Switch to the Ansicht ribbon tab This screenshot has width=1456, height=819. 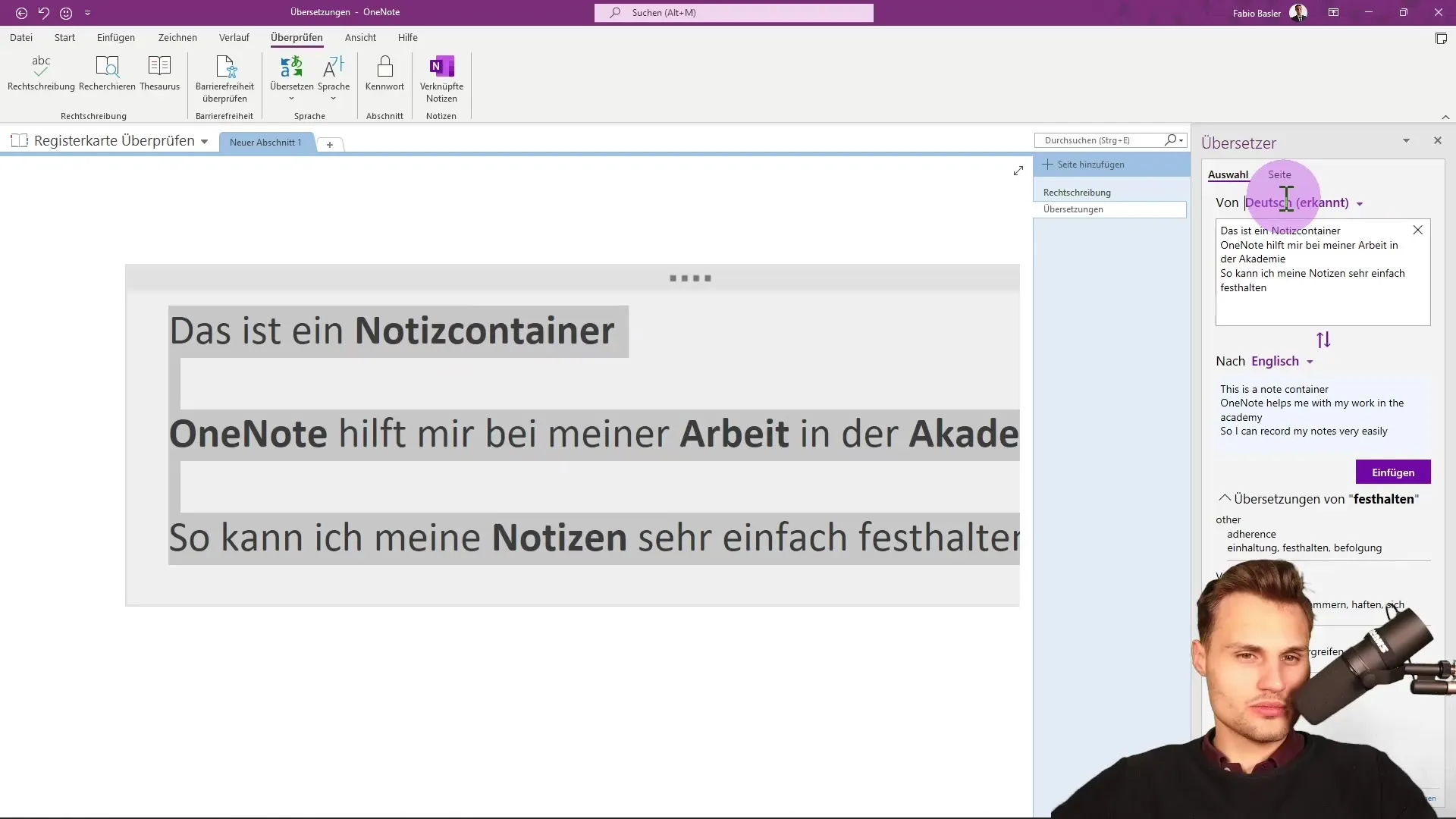(x=360, y=37)
